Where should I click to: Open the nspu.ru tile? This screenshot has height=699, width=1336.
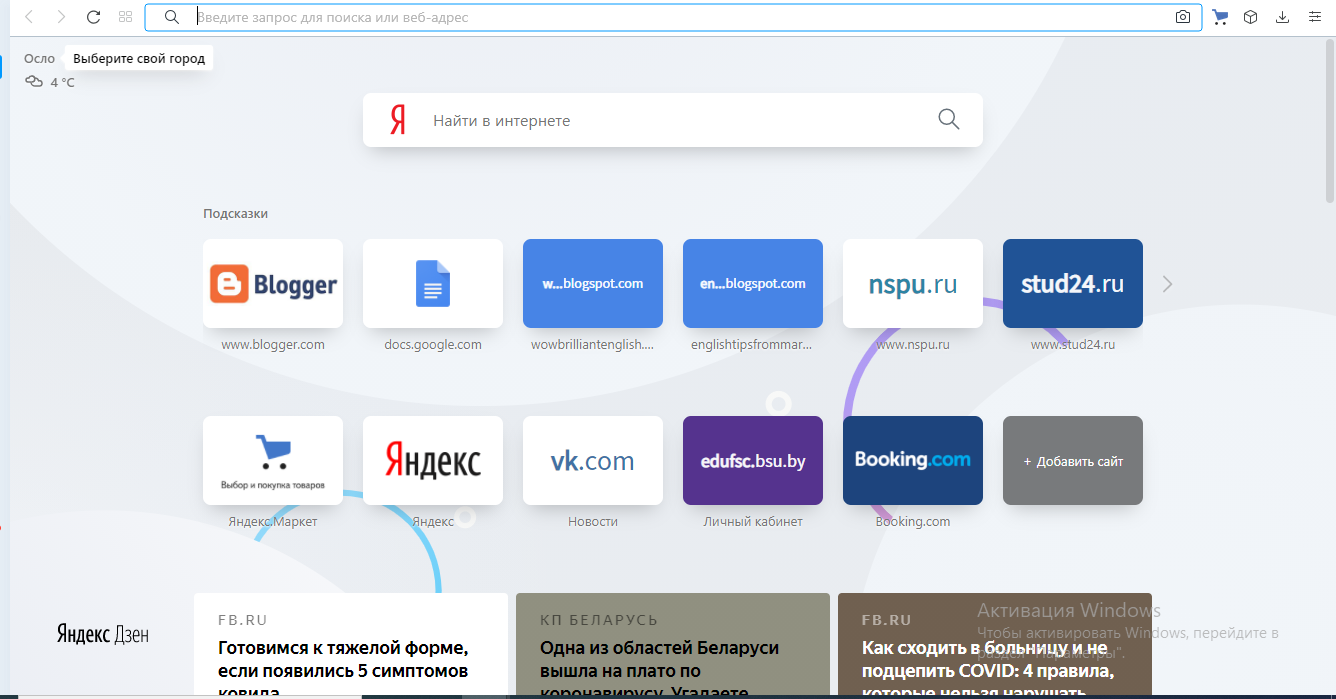pyautogui.click(x=913, y=284)
